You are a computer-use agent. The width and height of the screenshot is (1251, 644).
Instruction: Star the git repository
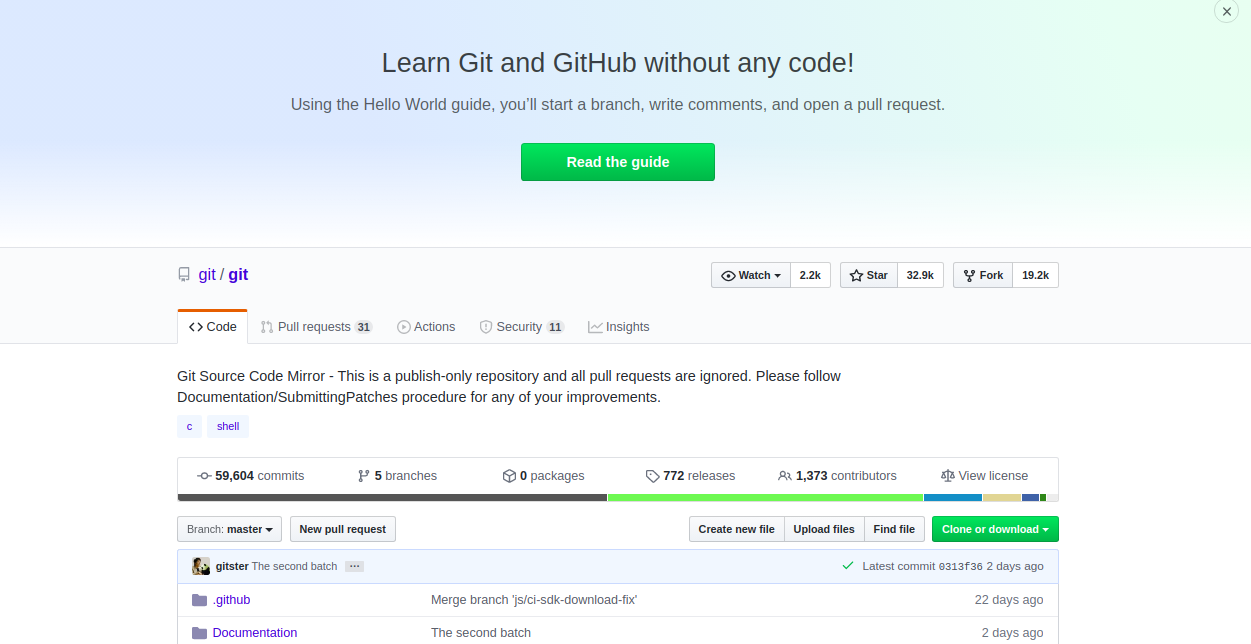click(868, 275)
